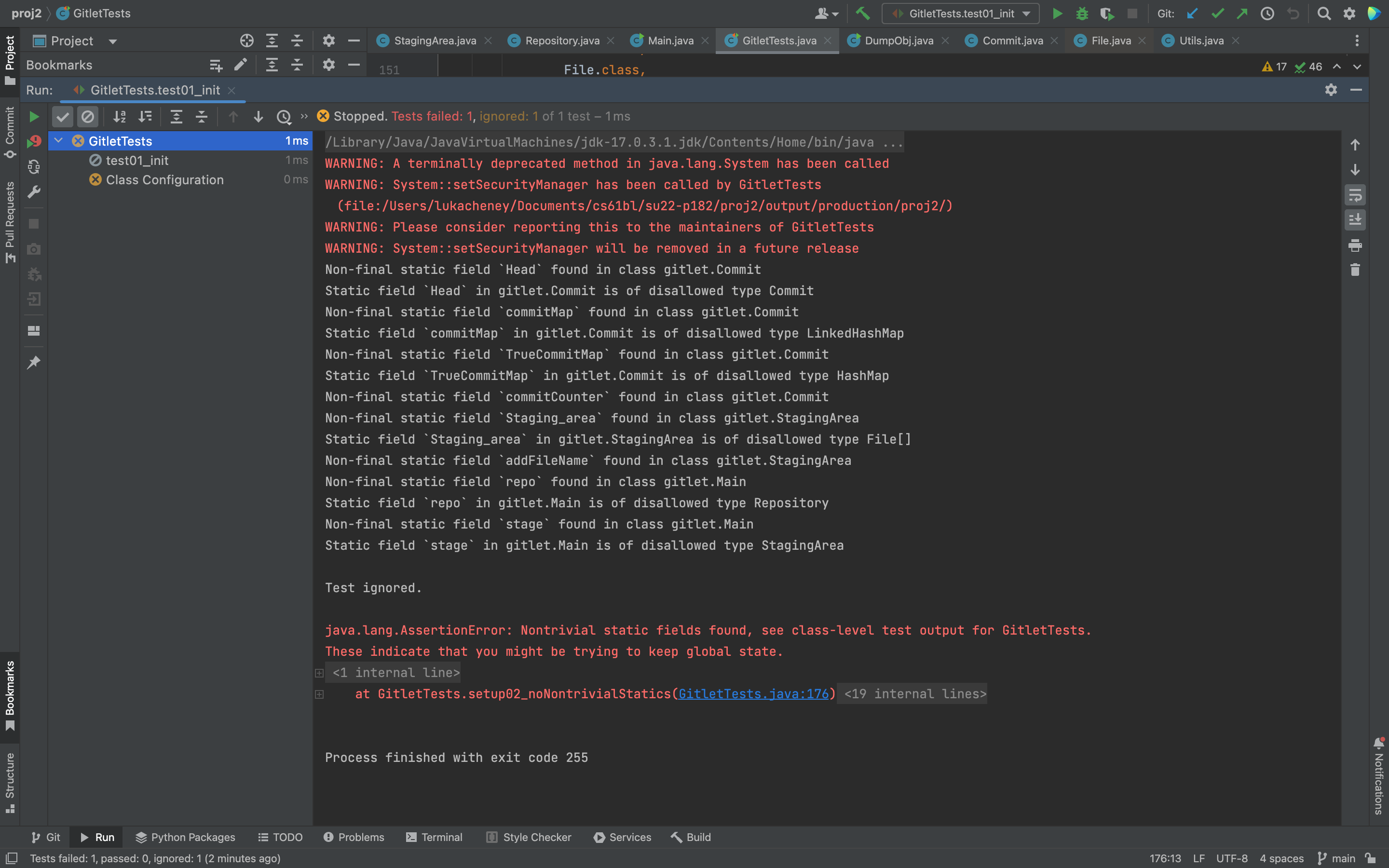Toggle Show Ignored tests filter
Screen dimensions: 1389x868
click(88, 117)
